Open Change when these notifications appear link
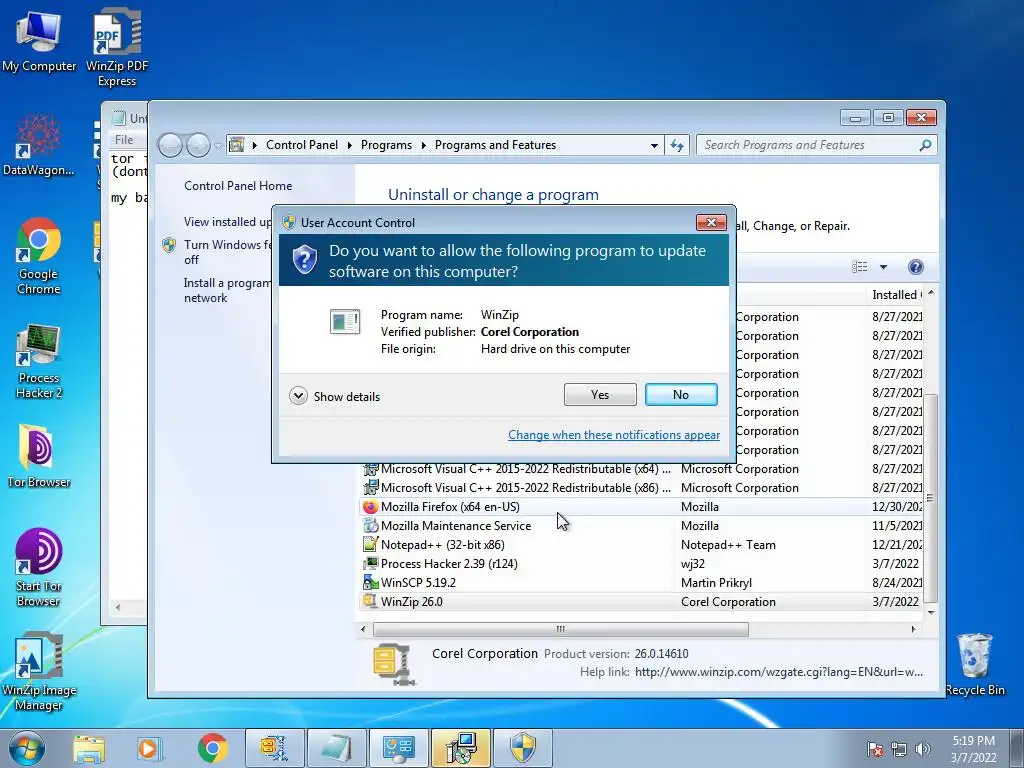Viewport: 1024px width, 768px height. coord(614,435)
